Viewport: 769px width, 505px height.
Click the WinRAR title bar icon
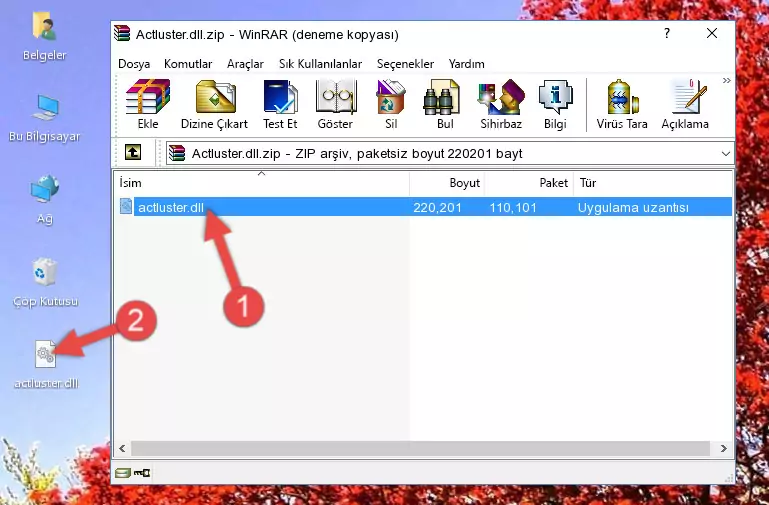(x=122, y=33)
